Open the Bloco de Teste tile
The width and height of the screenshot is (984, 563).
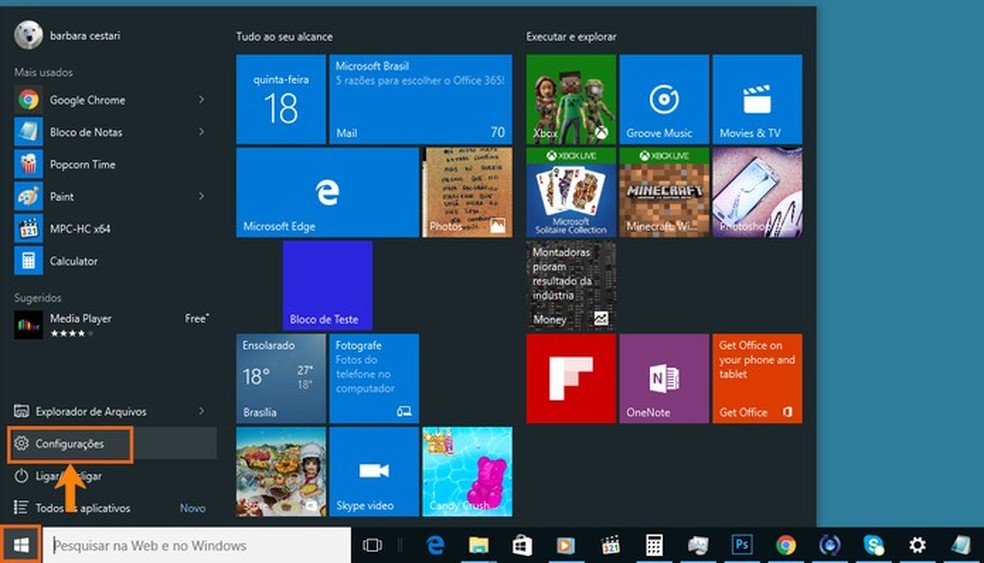pos(328,285)
